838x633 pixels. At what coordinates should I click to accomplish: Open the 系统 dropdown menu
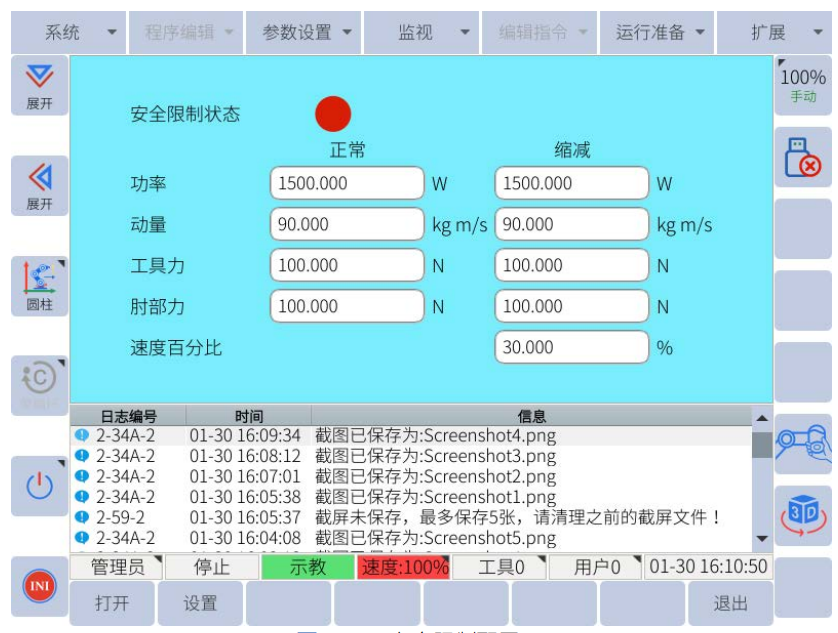point(82,32)
